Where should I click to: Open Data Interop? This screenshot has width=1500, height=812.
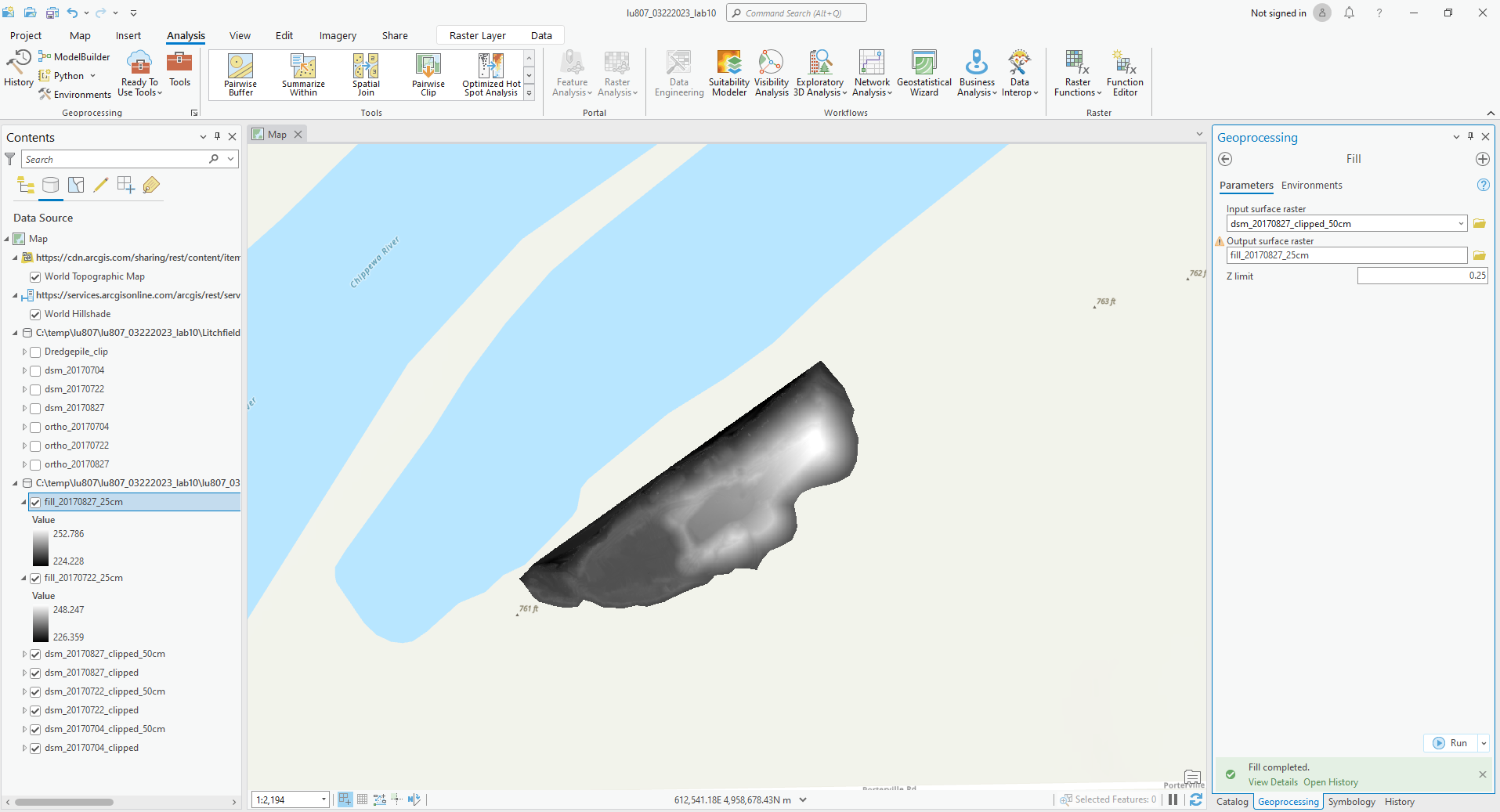pyautogui.click(x=1020, y=74)
